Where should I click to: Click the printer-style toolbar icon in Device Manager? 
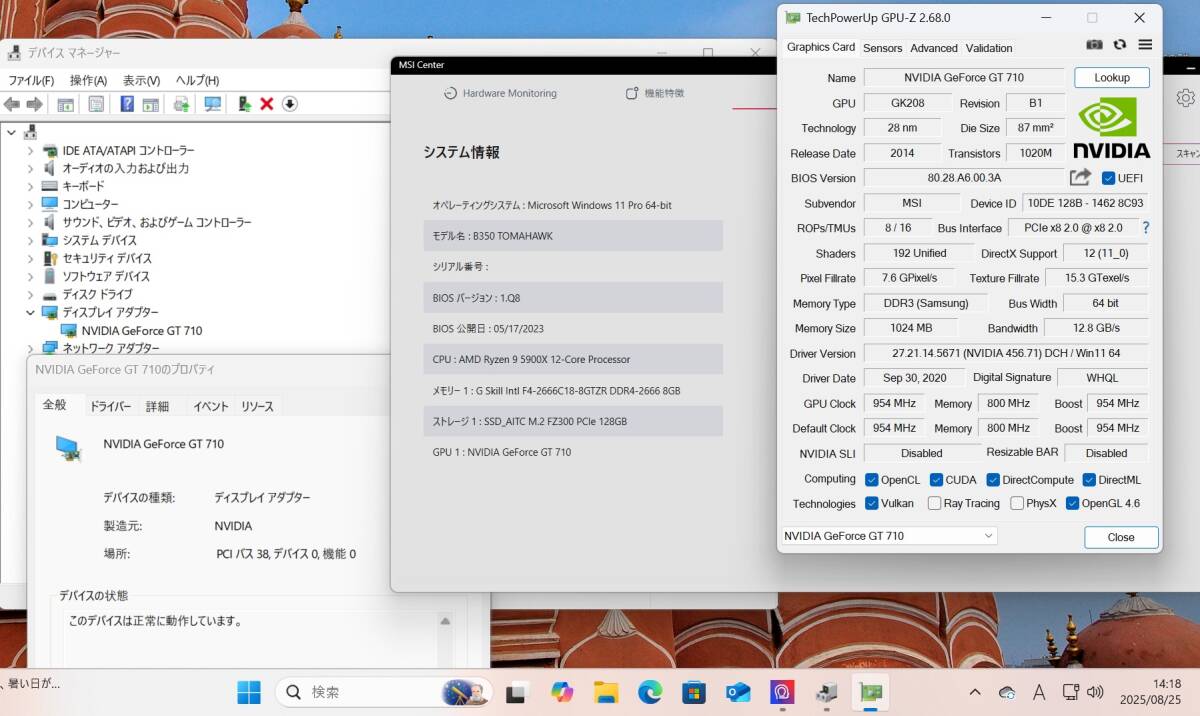181,104
